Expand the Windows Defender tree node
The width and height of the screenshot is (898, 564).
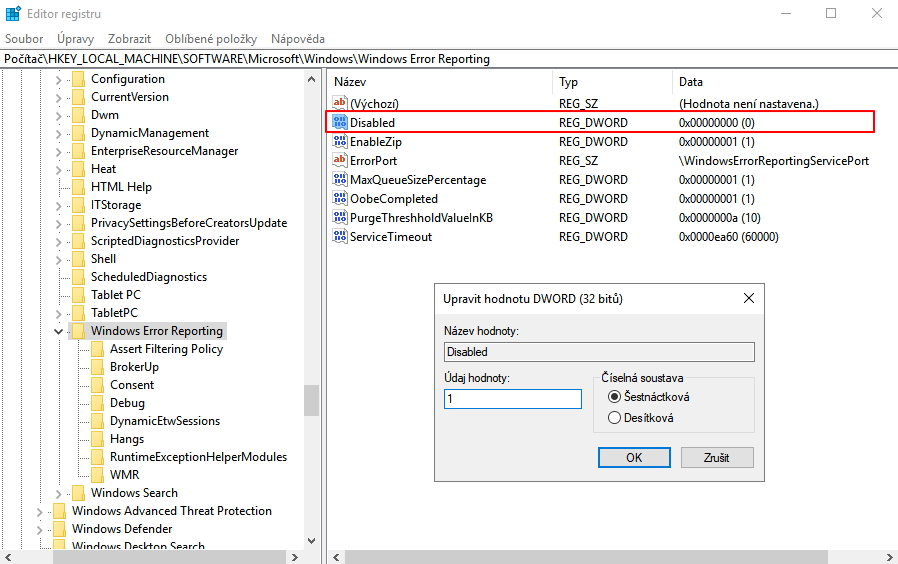click(40, 530)
